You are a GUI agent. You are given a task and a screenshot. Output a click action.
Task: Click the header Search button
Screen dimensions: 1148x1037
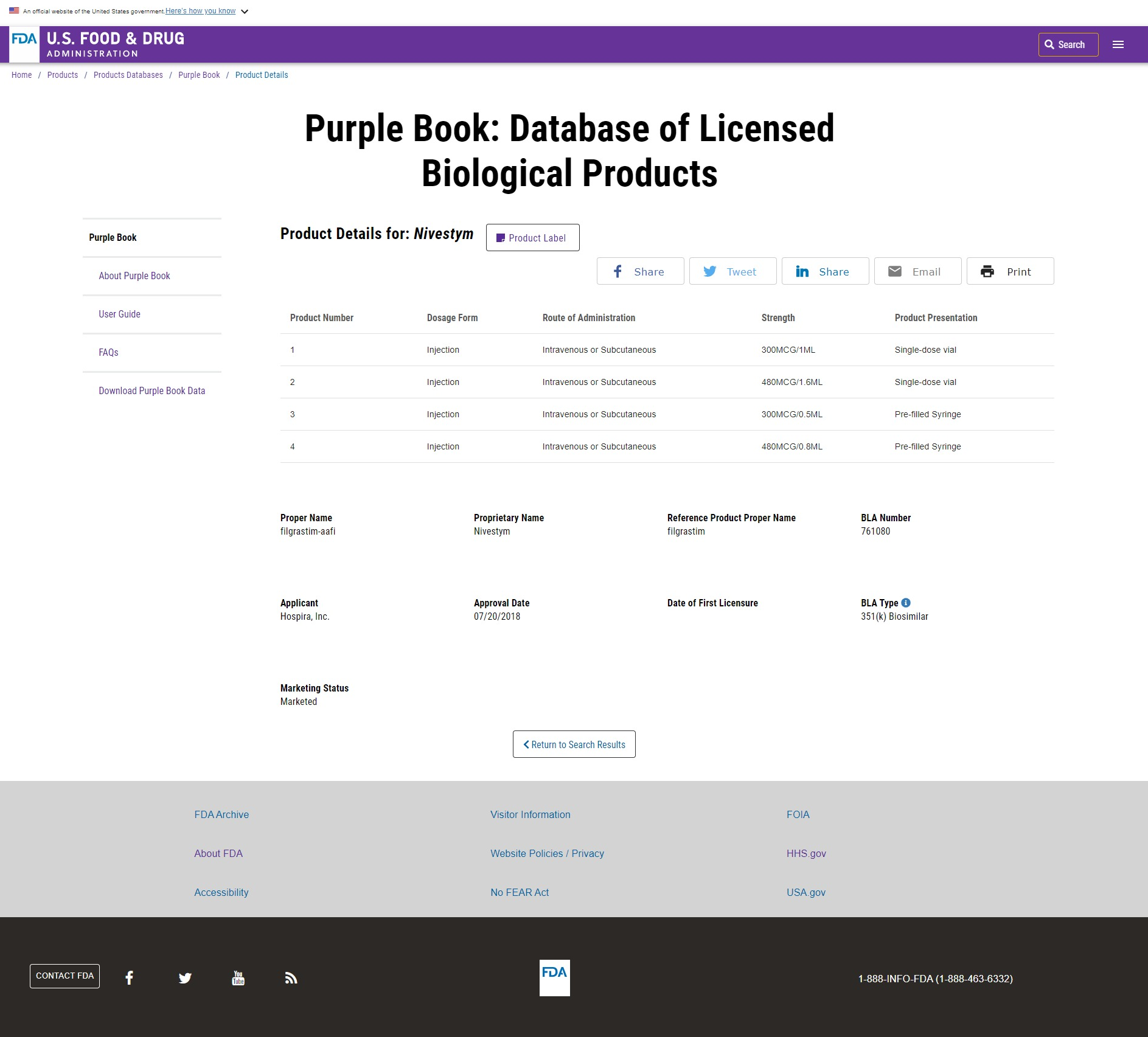click(x=1068, y=44)
